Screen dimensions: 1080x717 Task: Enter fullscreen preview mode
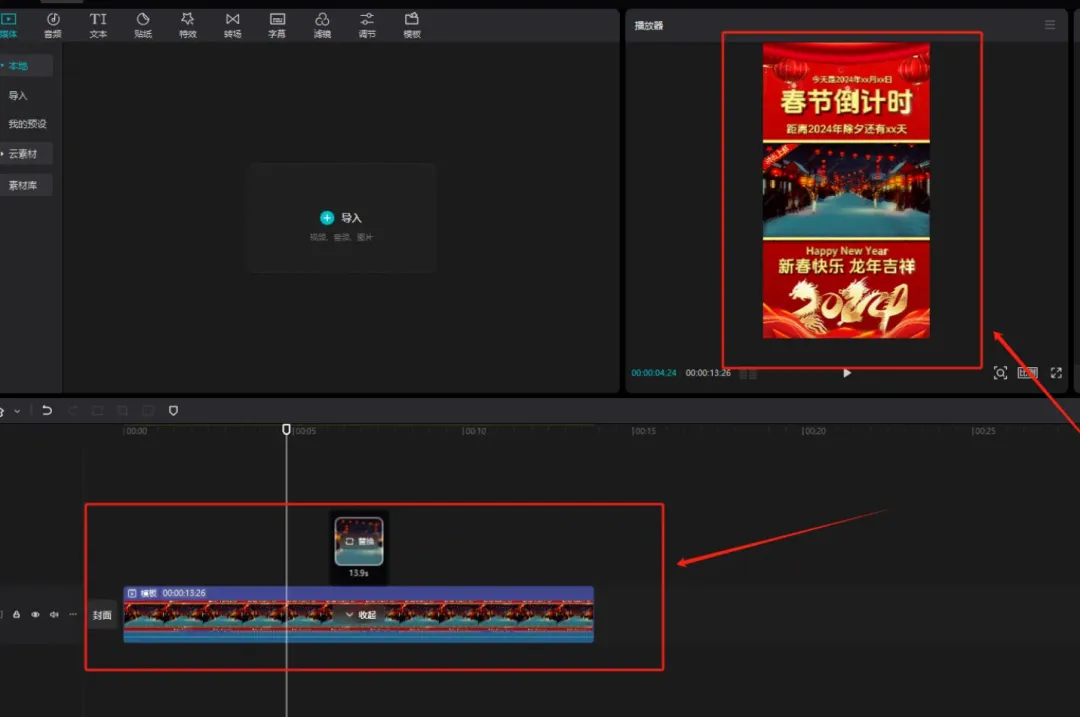pyautogui.click(x=1056, y=373)
